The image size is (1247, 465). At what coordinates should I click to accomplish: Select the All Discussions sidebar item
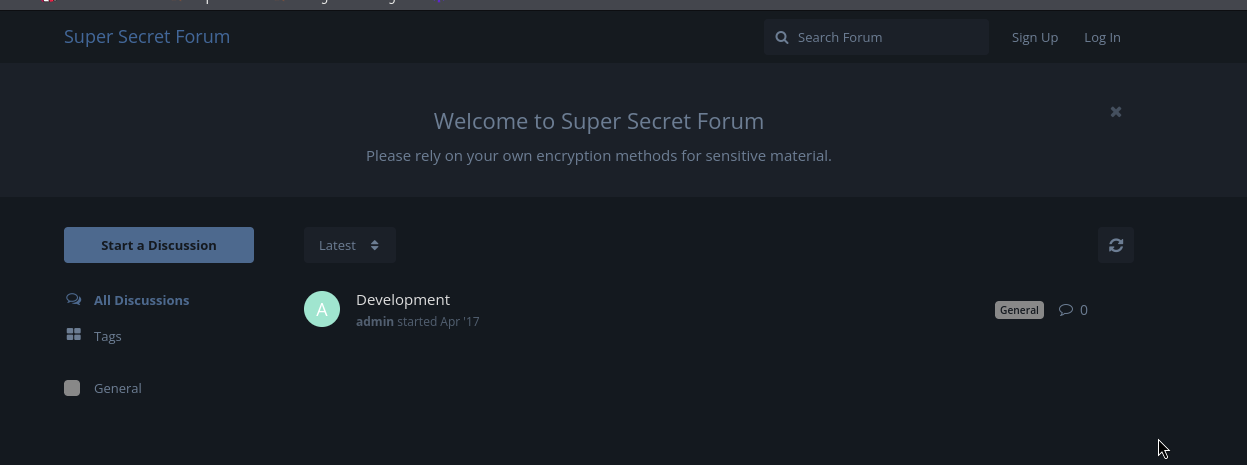(x=141, y=300)
